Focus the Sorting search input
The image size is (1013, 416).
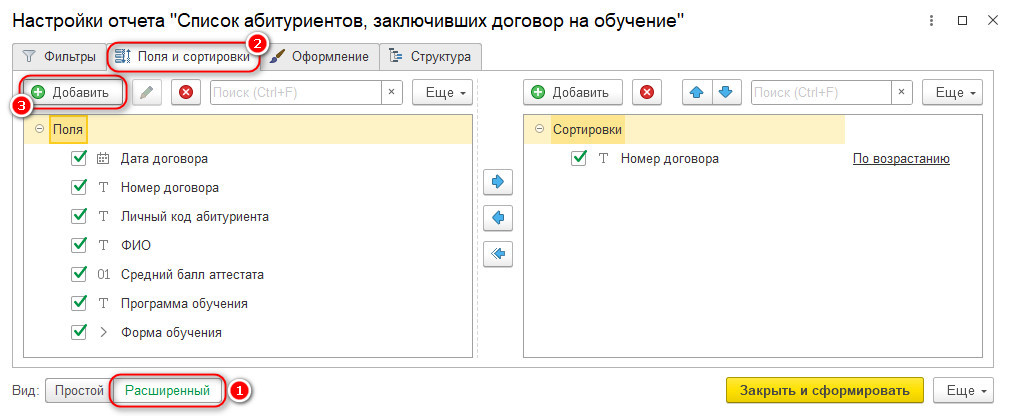[822, 92]
